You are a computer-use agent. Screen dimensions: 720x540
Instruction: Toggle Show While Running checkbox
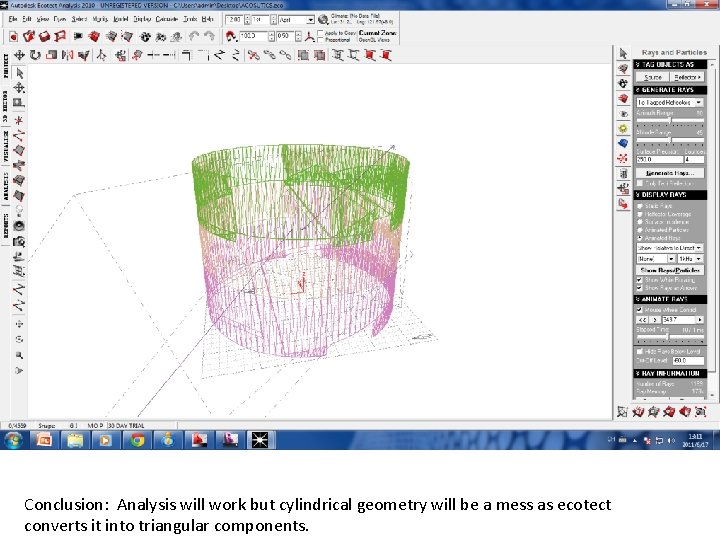click(640, 280)
